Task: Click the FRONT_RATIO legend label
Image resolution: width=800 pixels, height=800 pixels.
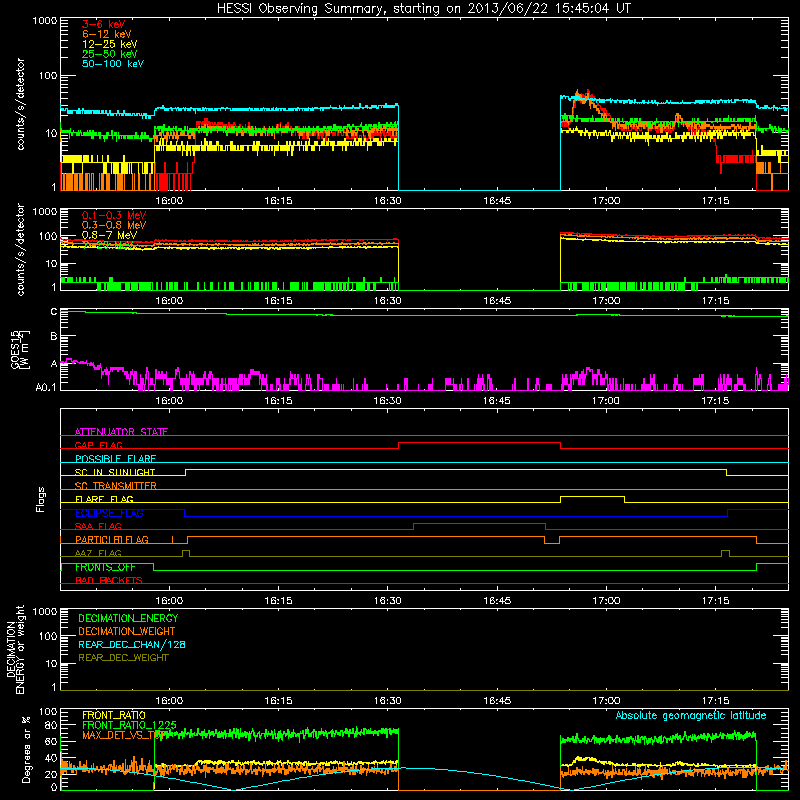Action: [x=114, y=715]
